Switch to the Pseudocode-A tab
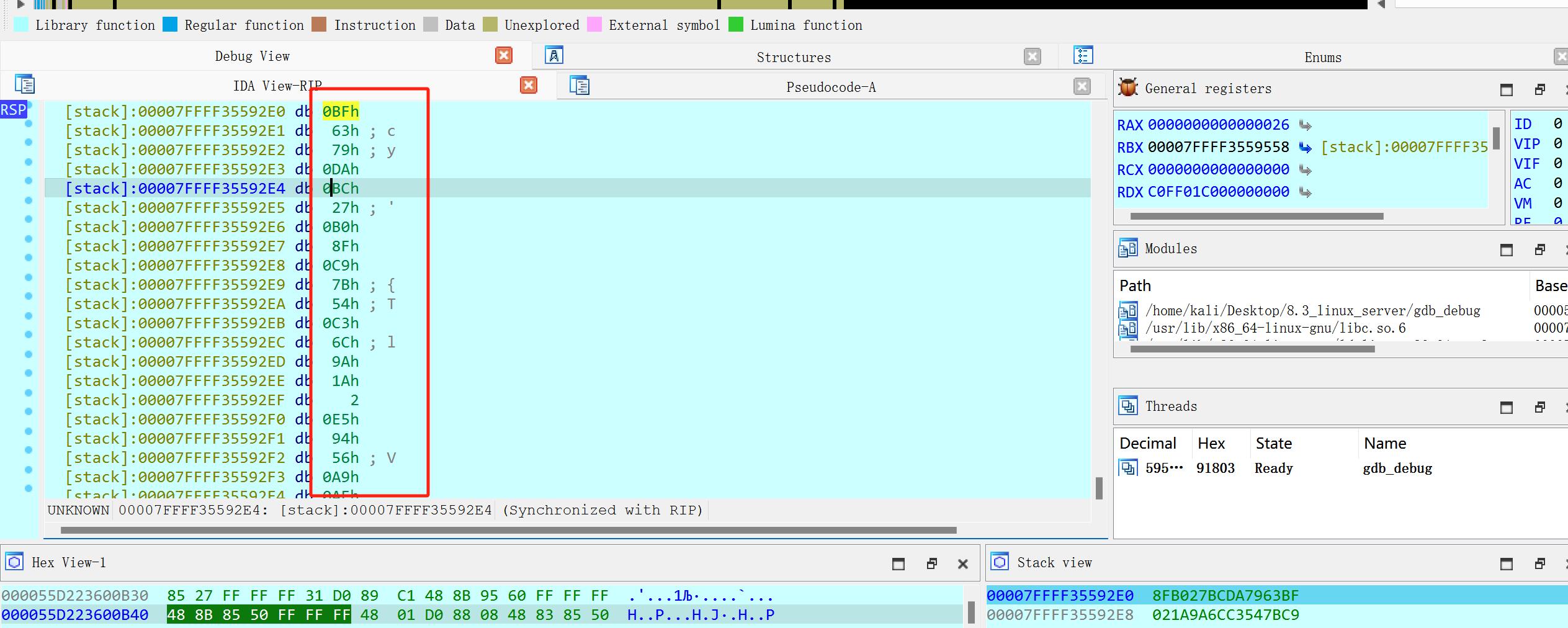This screenshot has height=628, width=1568. [830, 87]
